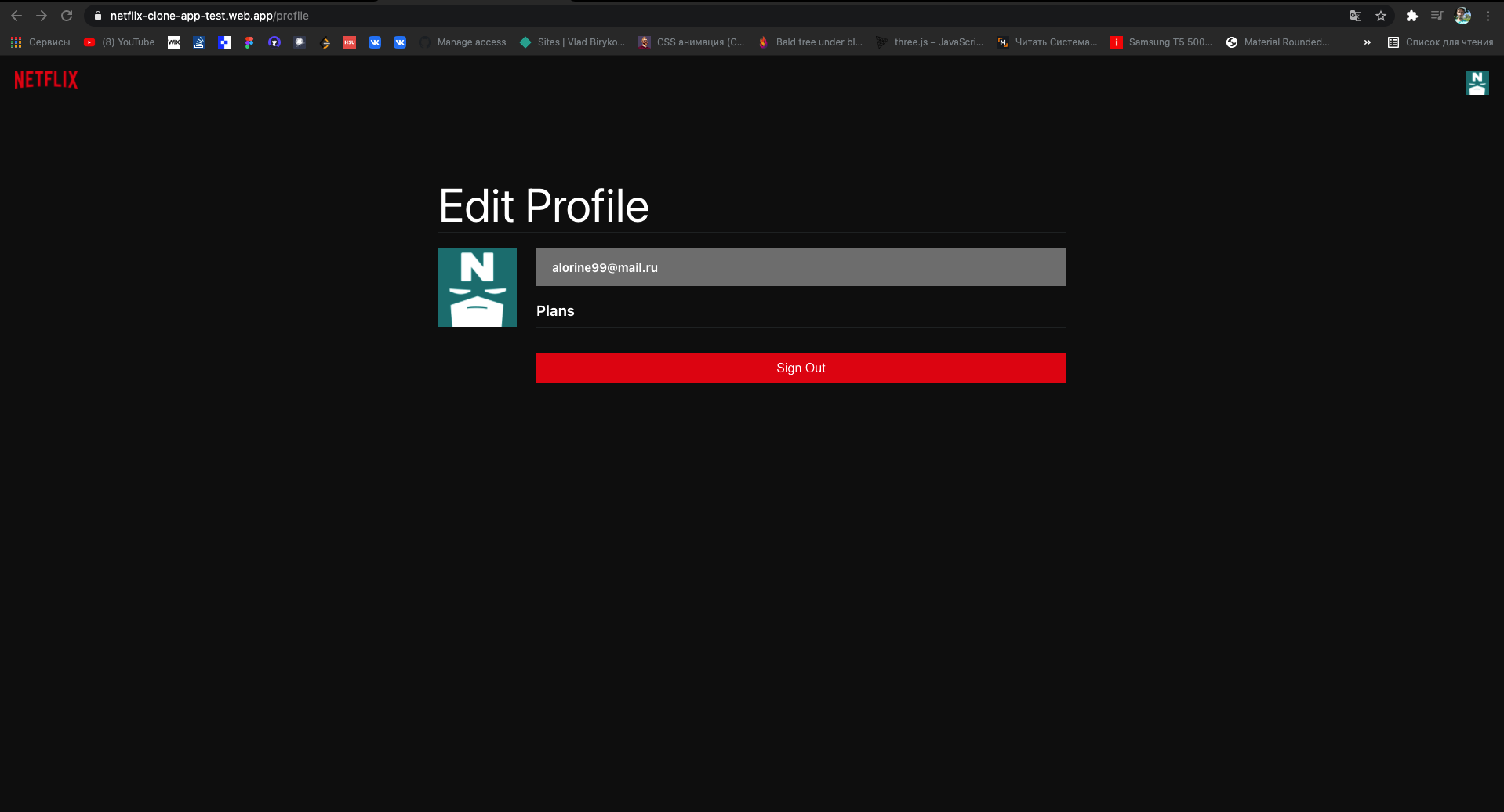Click the page reload icon
This screenshot has width=1504, height=812.
coord(67,15)
